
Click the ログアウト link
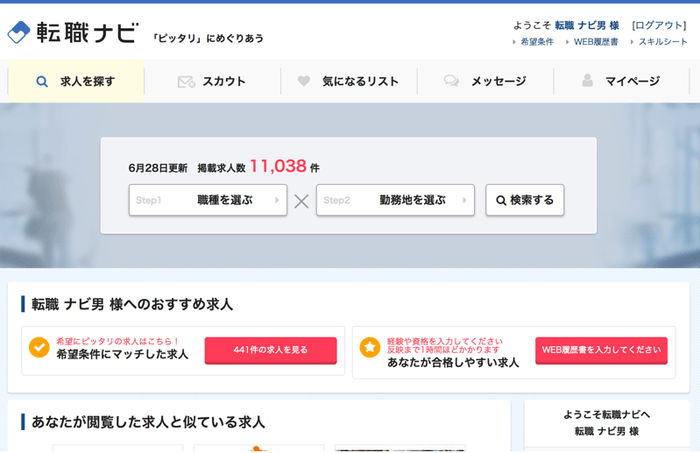pos(659,25)
